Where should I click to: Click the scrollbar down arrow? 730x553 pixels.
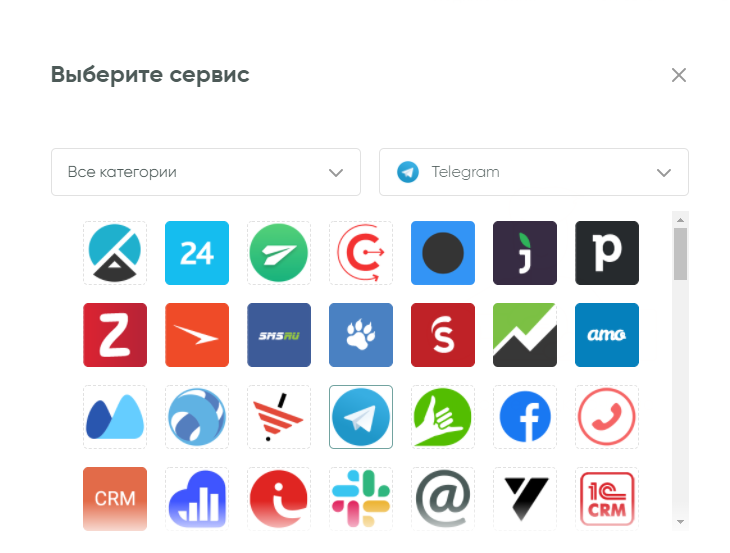pyautogui.click(x=680, y=522)
